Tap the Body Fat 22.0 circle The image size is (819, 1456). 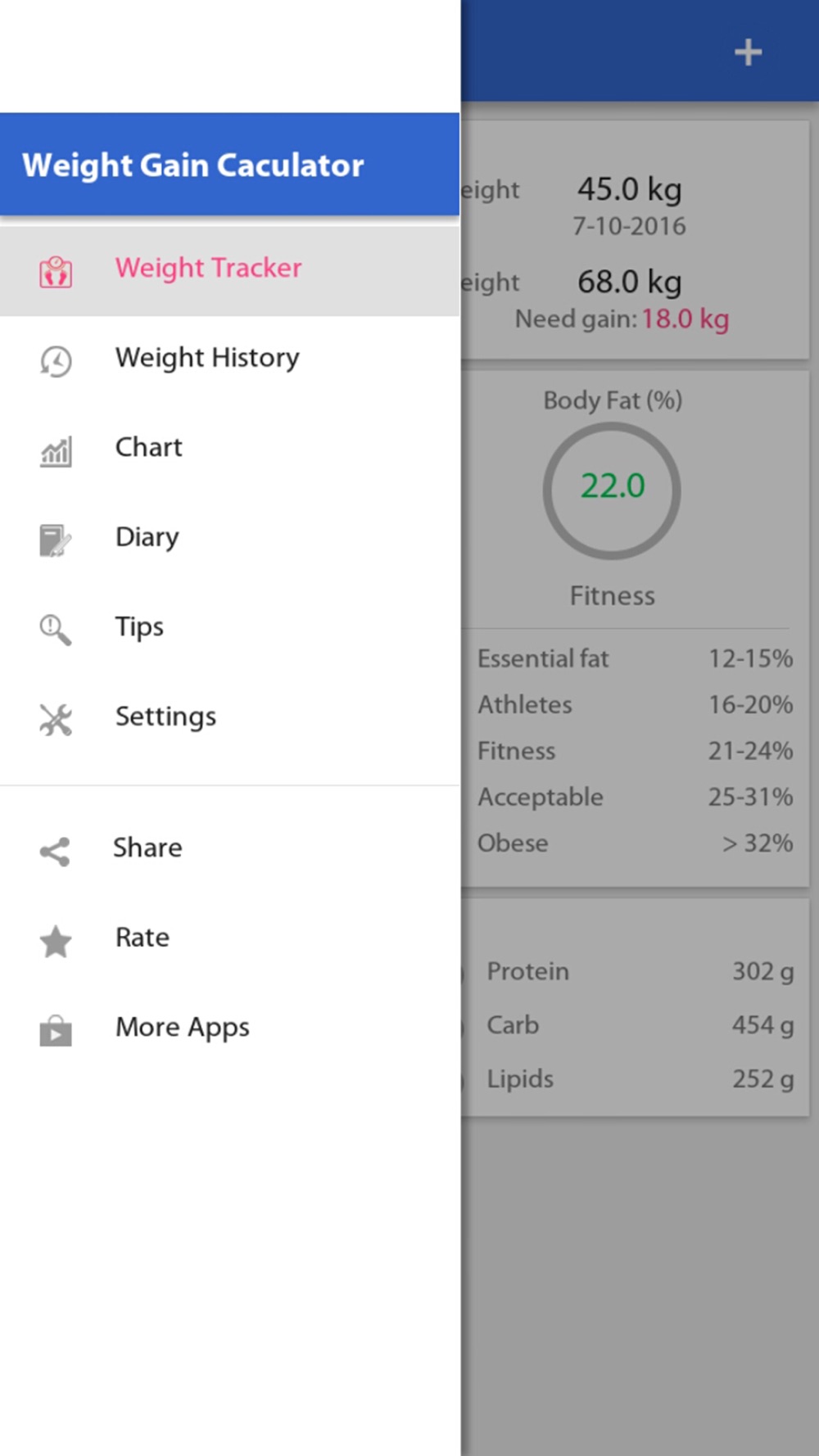point(612,490)
